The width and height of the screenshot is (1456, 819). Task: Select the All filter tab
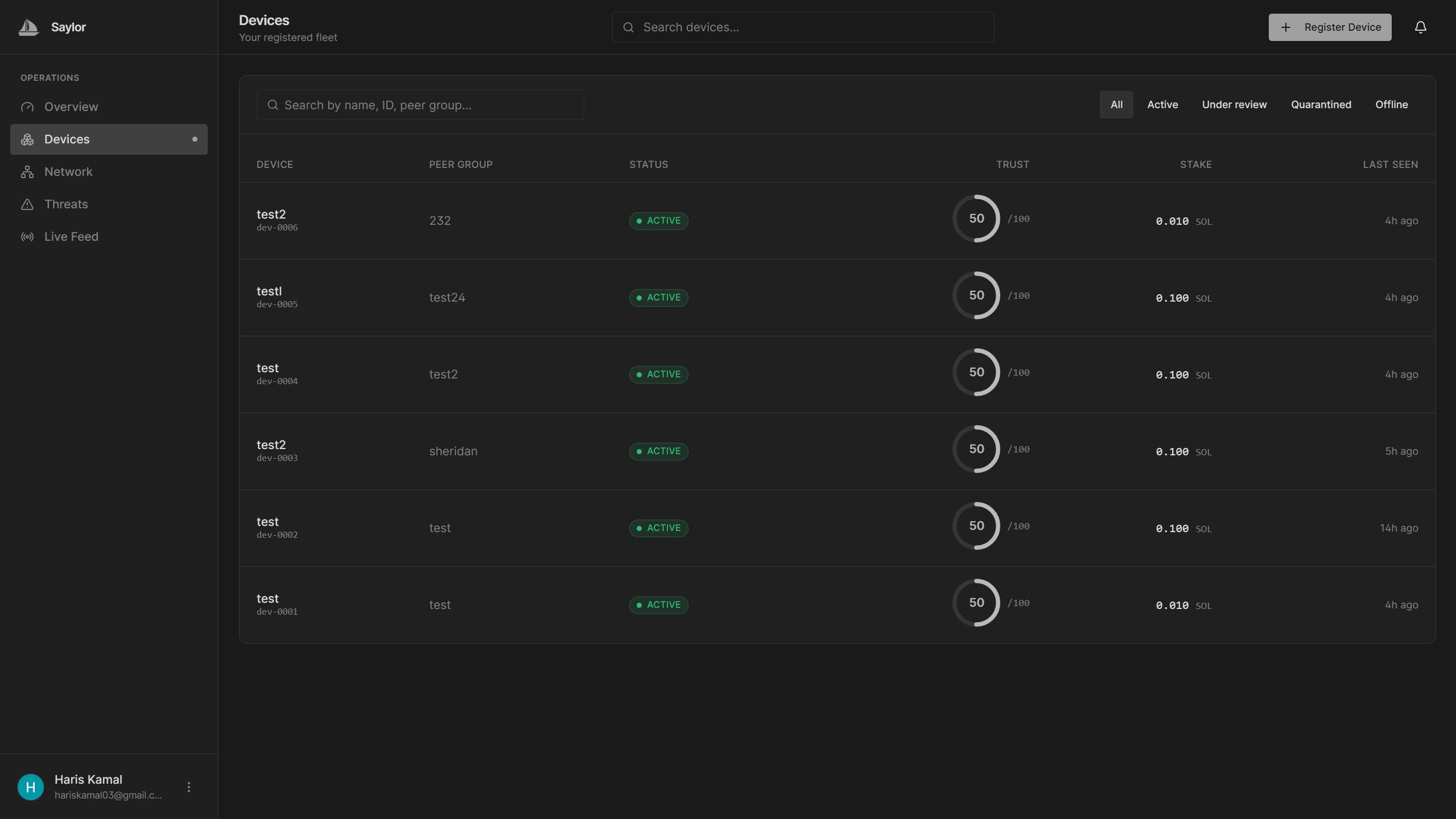(x=1116, y=105)
